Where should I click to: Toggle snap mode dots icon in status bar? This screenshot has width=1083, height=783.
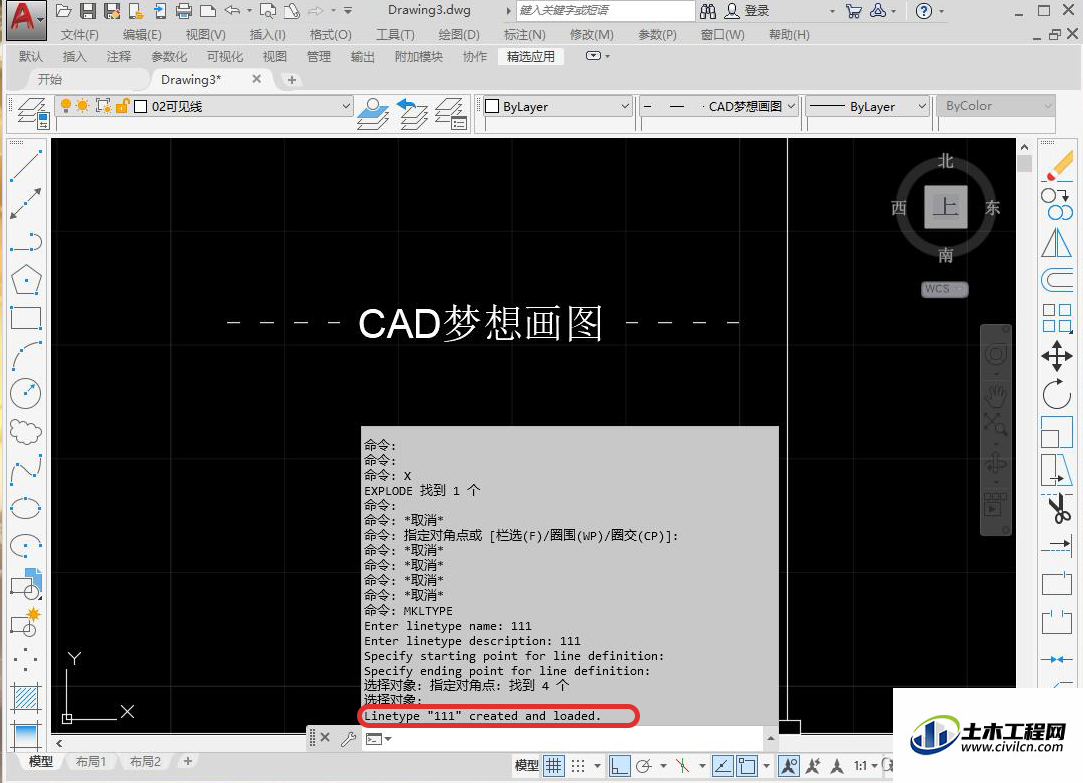pyautogui.click(x=578, y=765)
